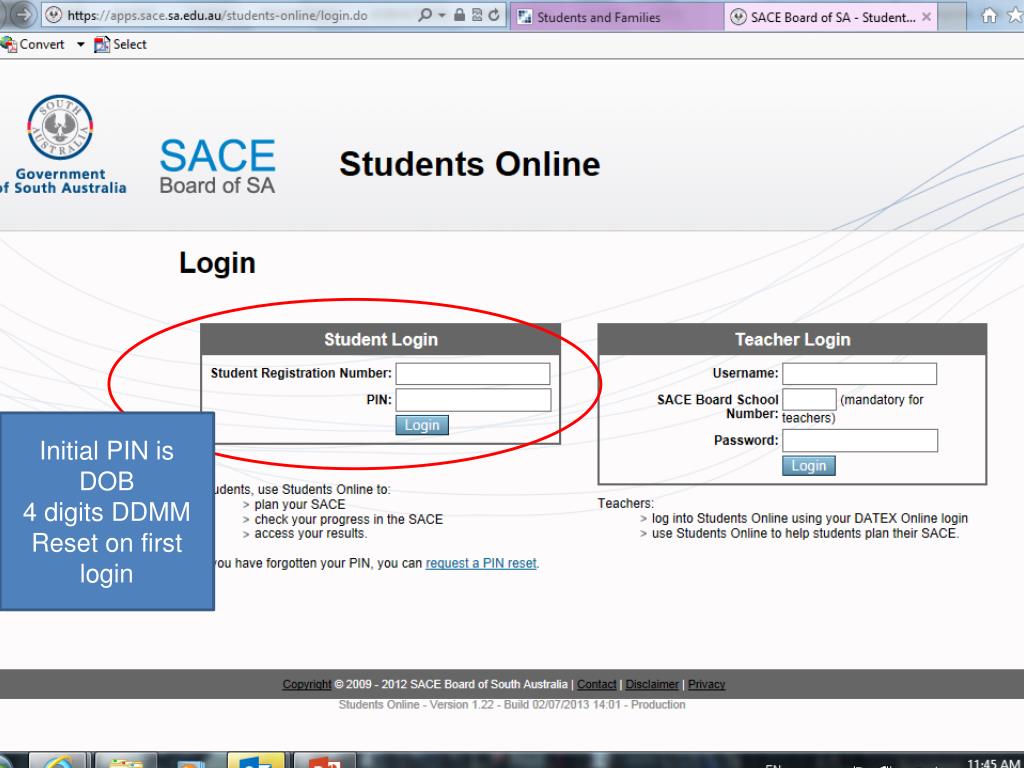
Task: Click the PowerPoint taskbar icon
Action: [x=325, y=760]
